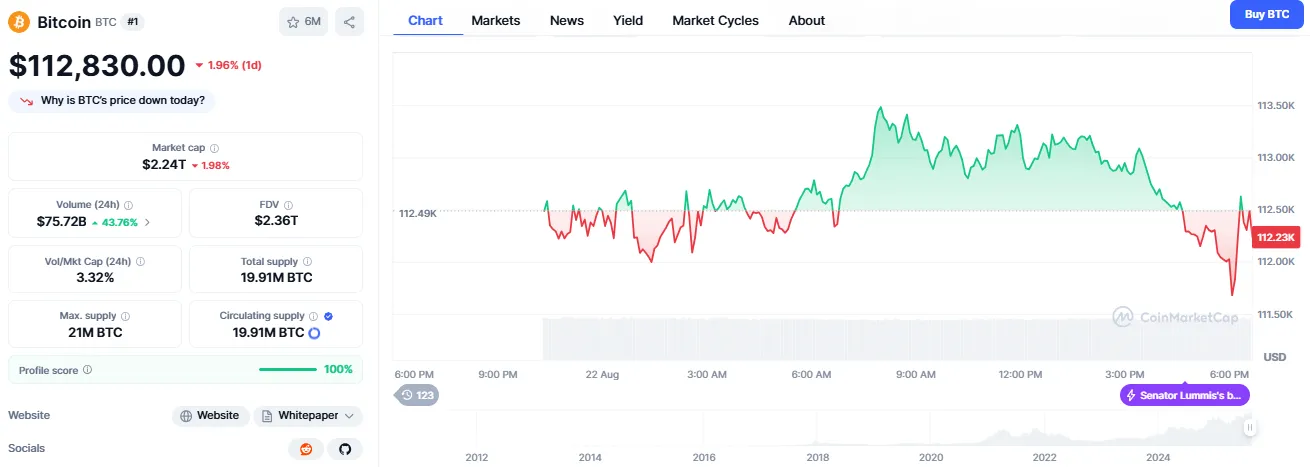Click 'Why is BTC's price down today?'
The width and height of the screenshot is (1310, 467).
[x=111, y=101]
